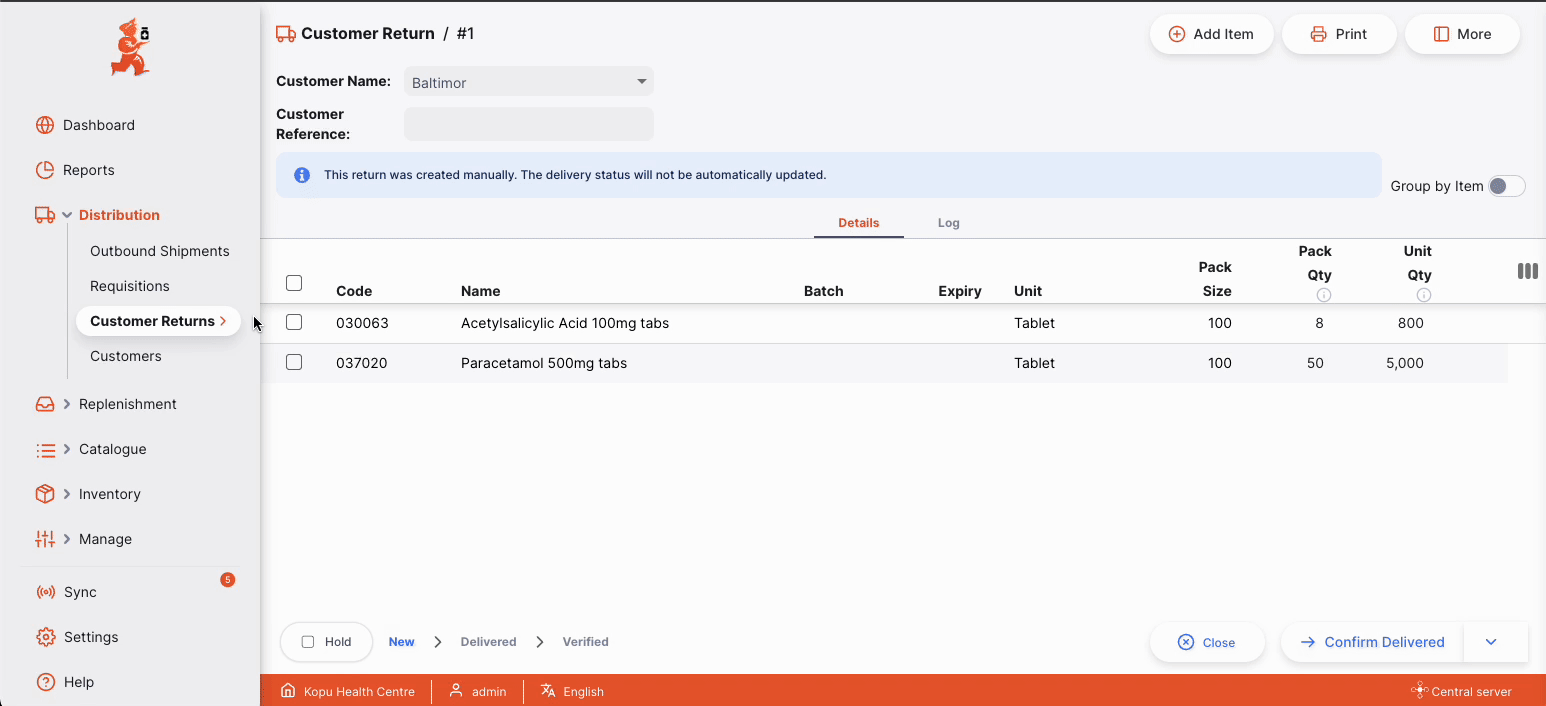1546x706 pixels.
Task: Open the column chooser icon in the table header
Action: tap(1527, 271)
